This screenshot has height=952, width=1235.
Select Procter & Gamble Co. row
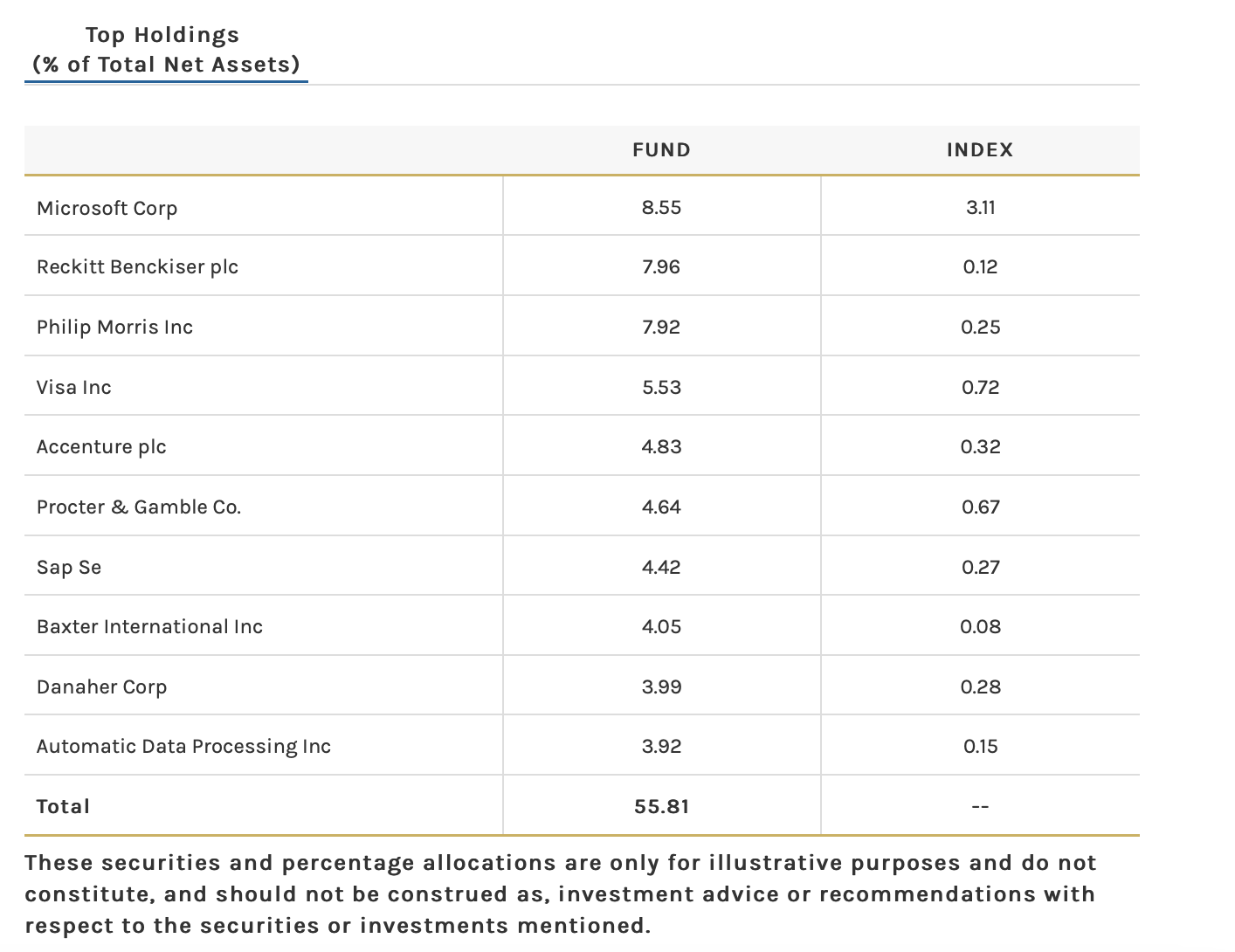coord(138,507)
